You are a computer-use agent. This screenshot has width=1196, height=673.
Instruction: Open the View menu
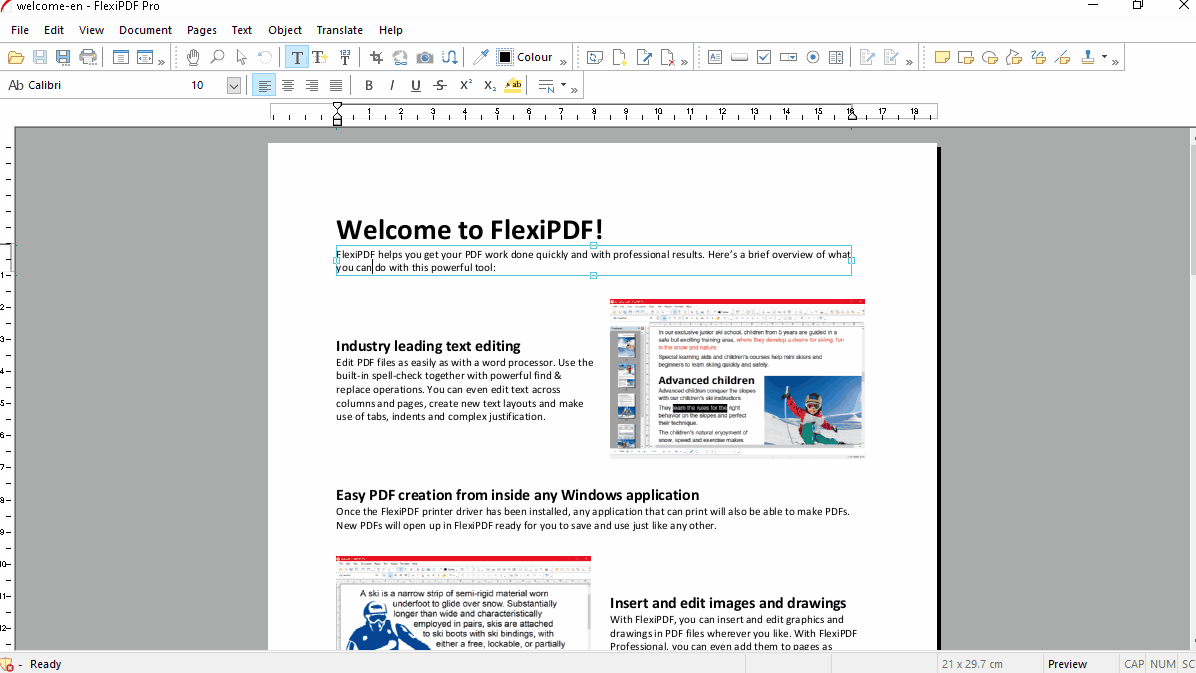tap(91, 30)
